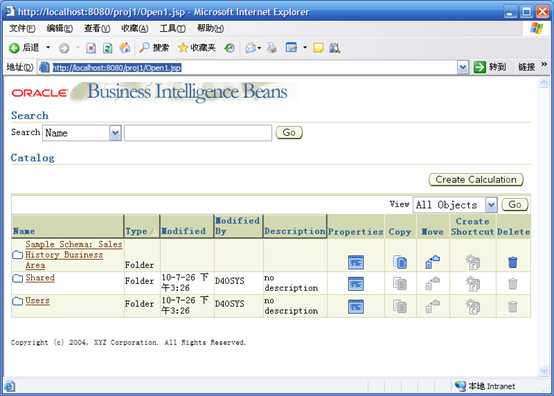Click the Home toolbar icon

pos(125,48)
